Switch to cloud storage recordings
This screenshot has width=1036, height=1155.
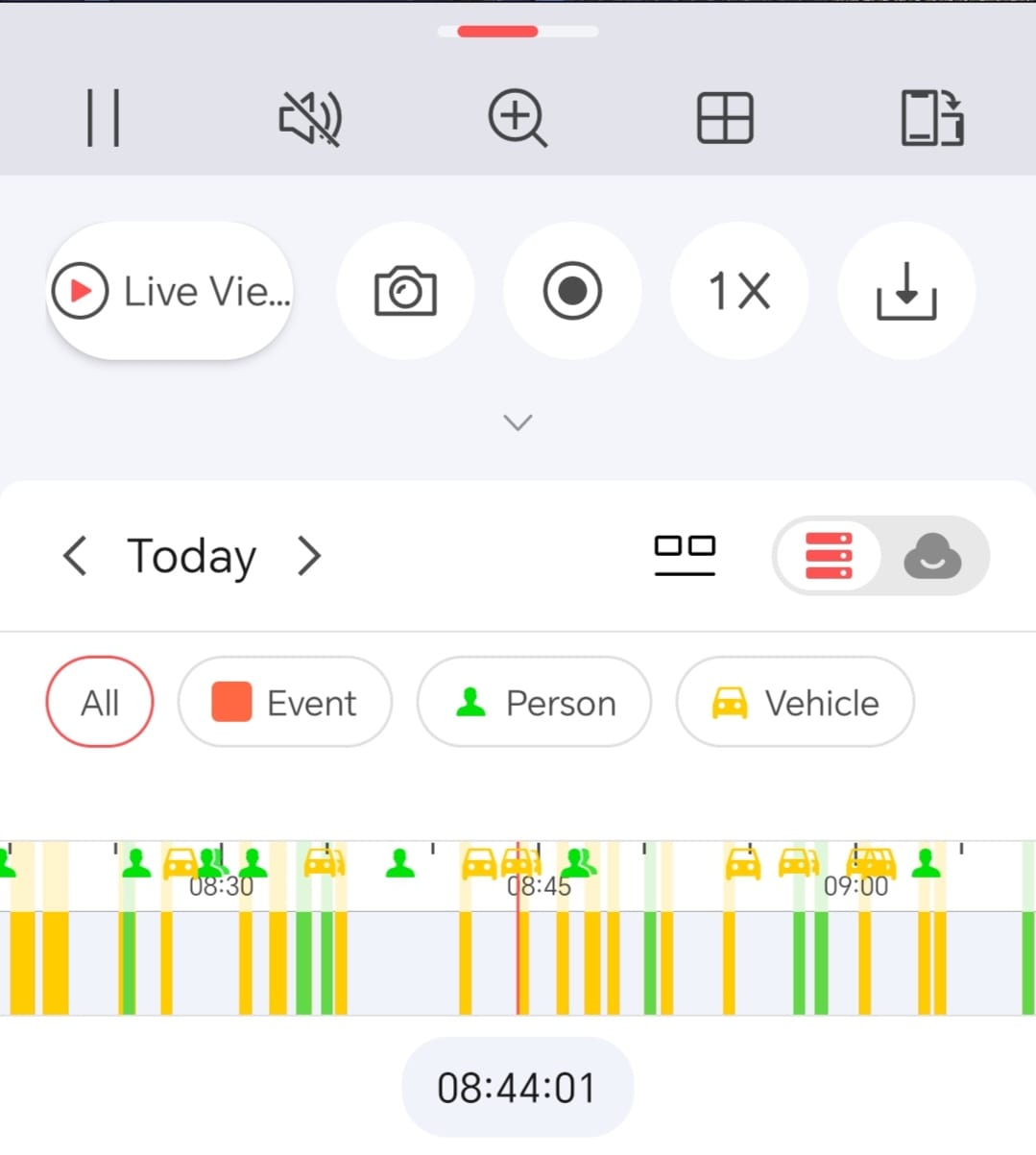click(932, 556)
